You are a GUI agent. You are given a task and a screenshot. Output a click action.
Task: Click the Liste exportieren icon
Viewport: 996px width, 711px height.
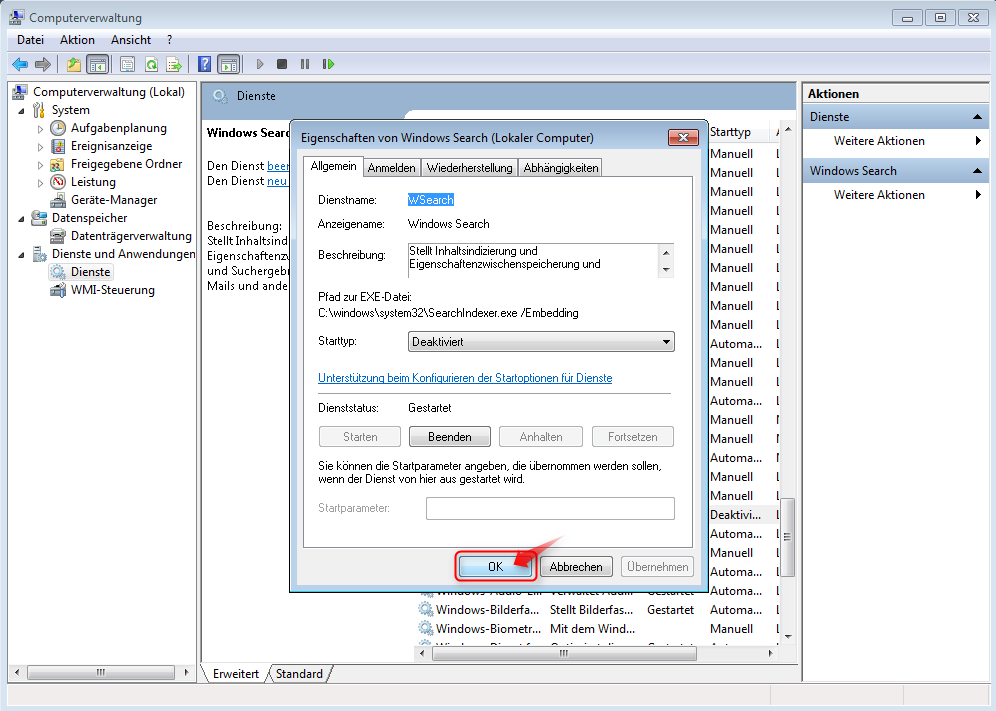pyautogui.click(x=174, y=63)
